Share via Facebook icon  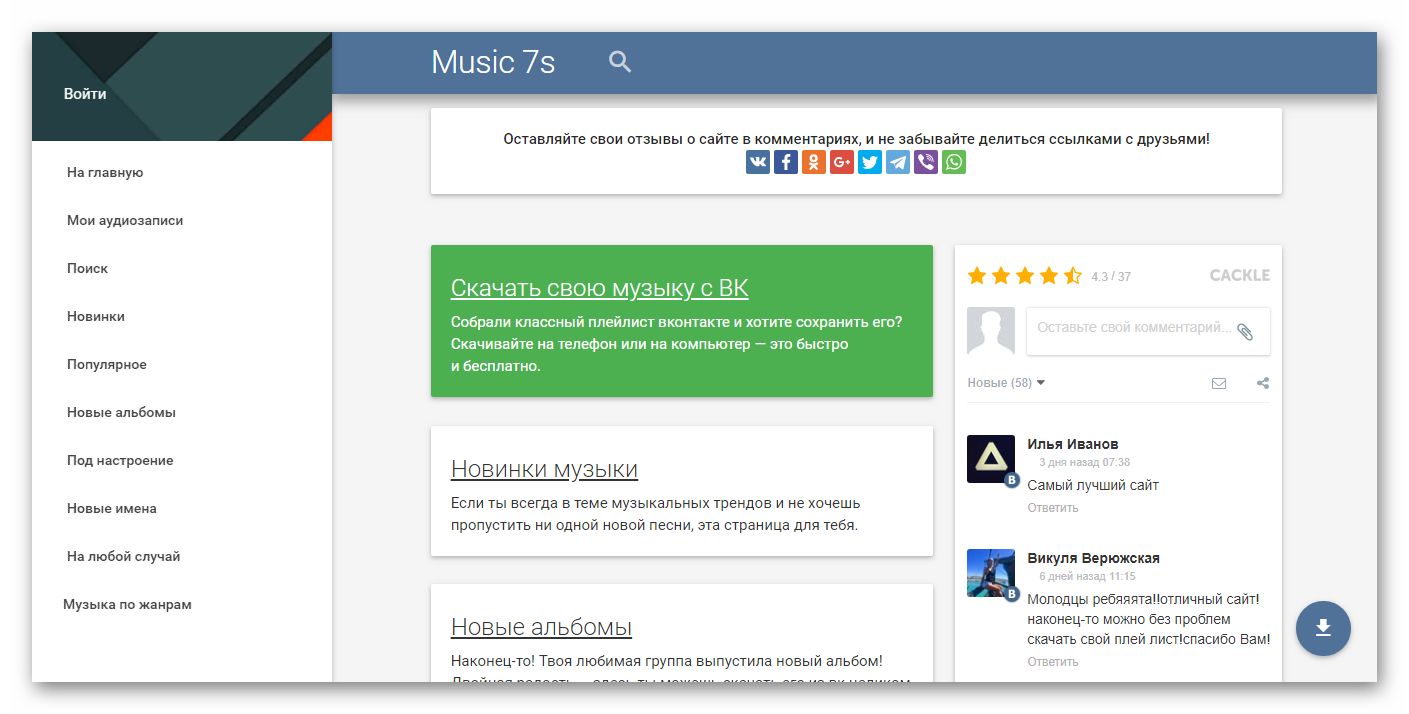point(786,162)
